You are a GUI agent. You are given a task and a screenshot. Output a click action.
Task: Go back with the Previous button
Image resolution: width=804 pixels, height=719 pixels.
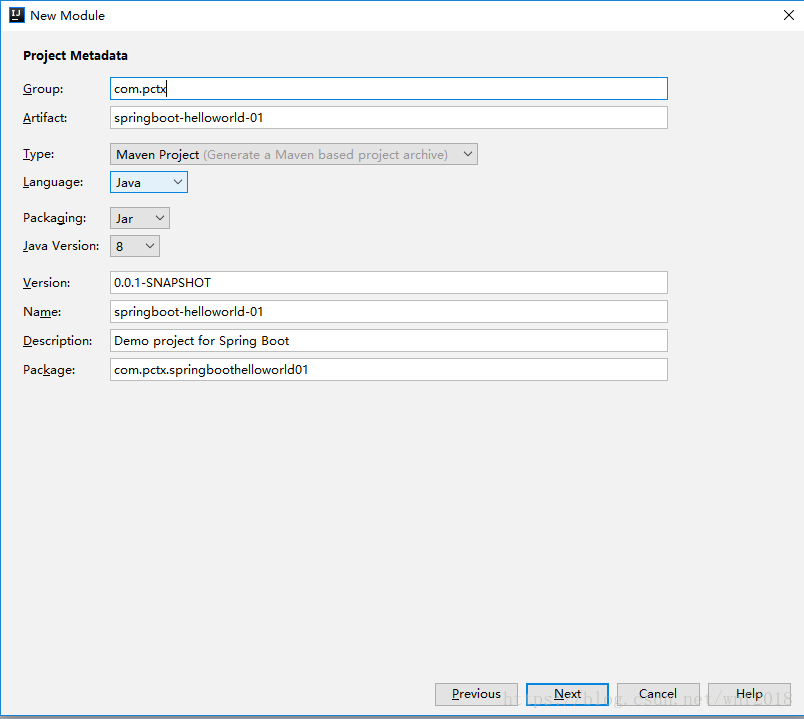click(x=476, y=694)
